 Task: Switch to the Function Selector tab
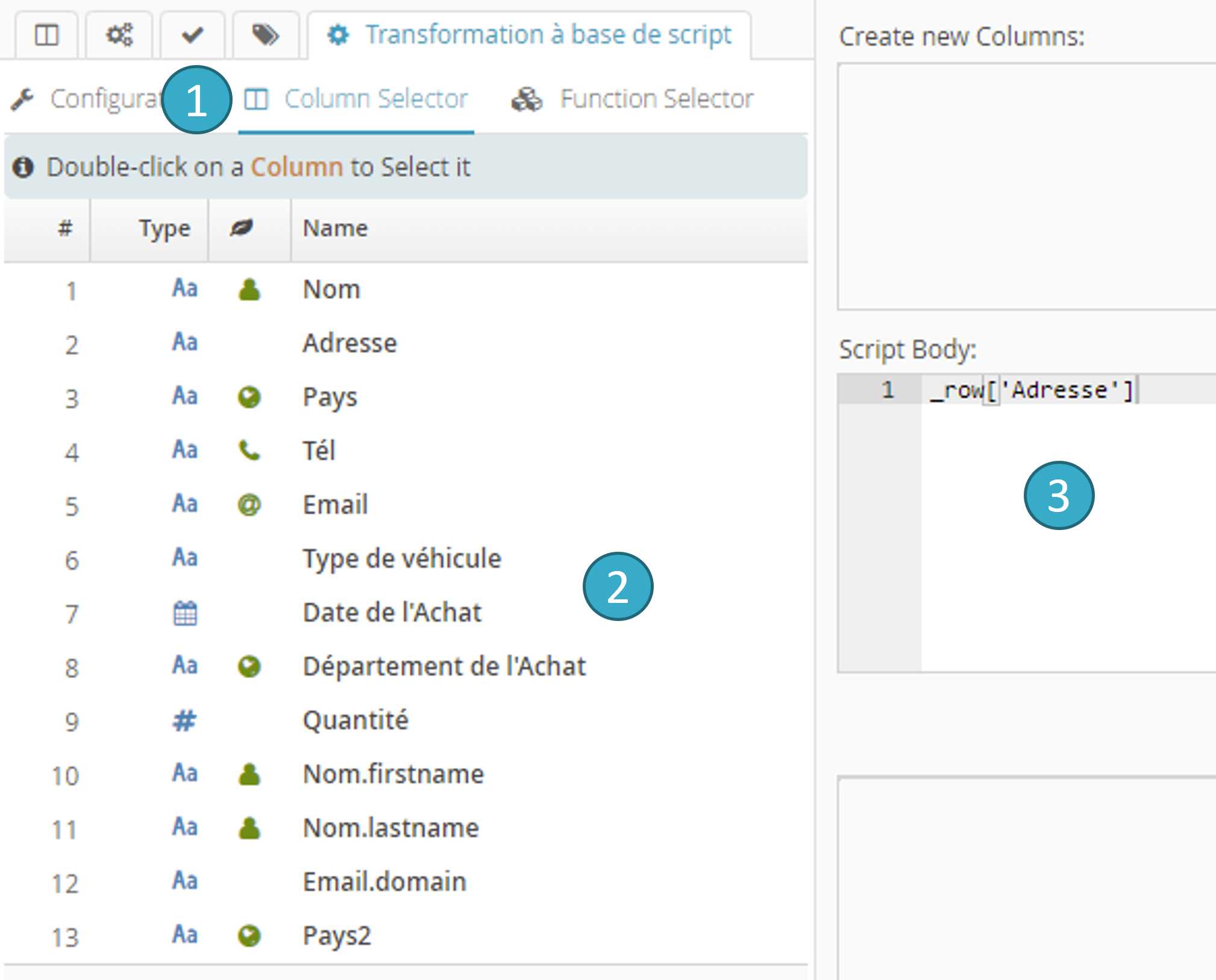pos(632,99)
